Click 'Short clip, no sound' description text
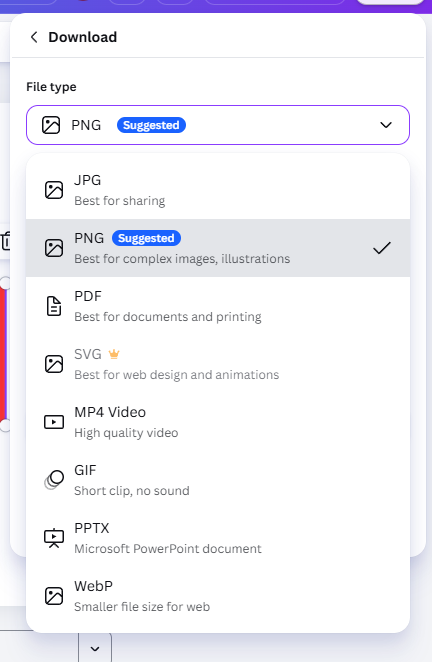 point(132,491)
